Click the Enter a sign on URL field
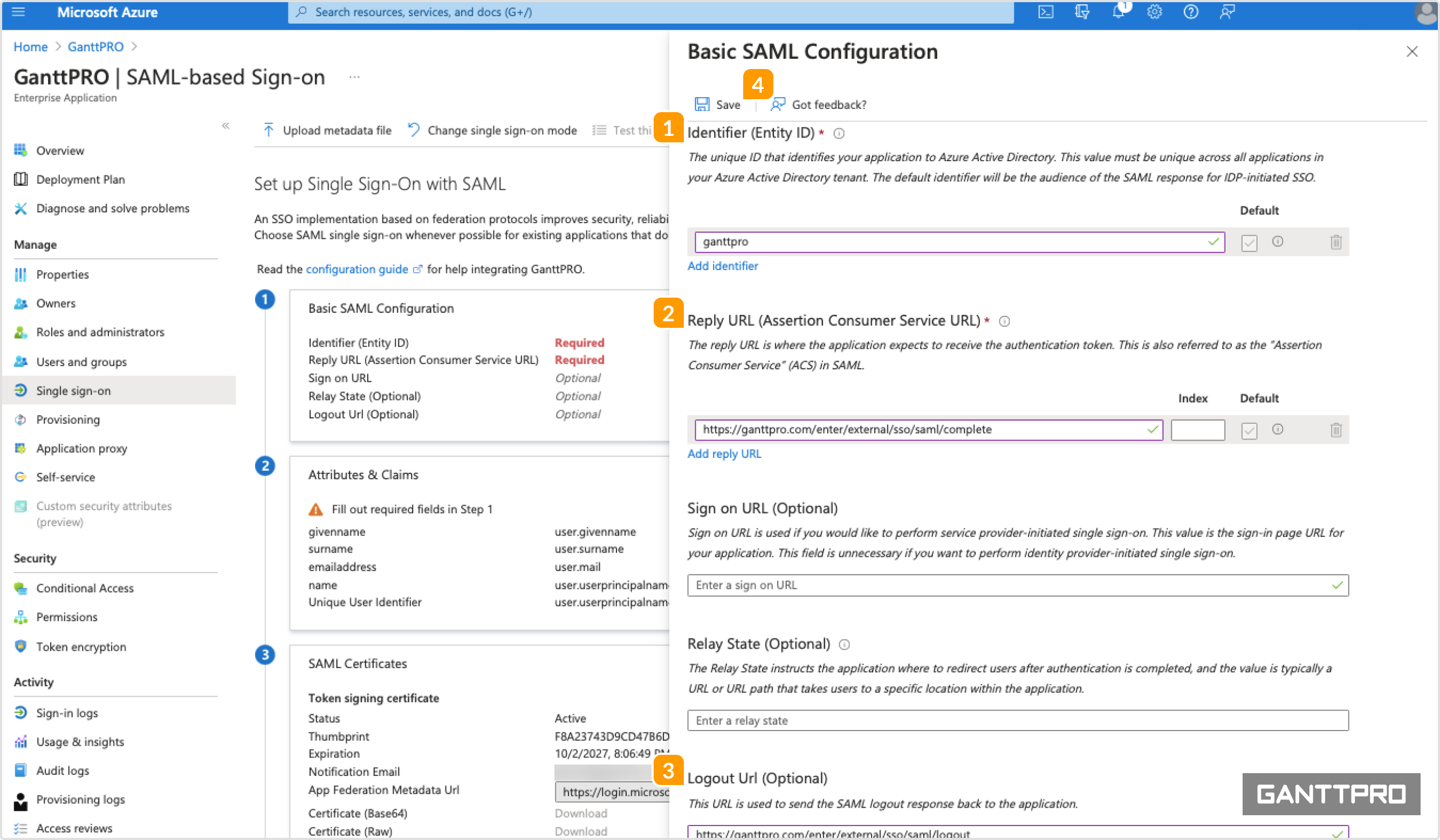The height and width of the screenshot is (840, 1440). (x=1018, y=585)
